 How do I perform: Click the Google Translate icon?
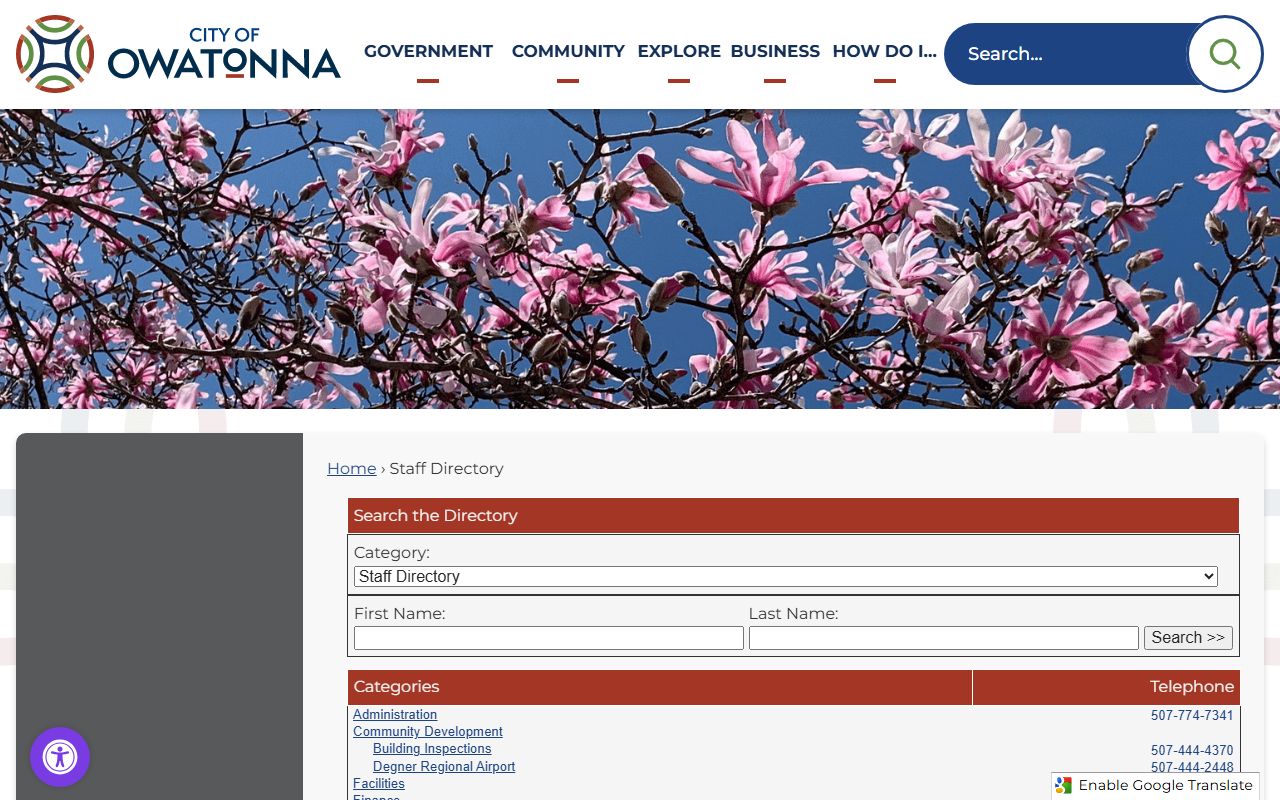coord(1064,786)
